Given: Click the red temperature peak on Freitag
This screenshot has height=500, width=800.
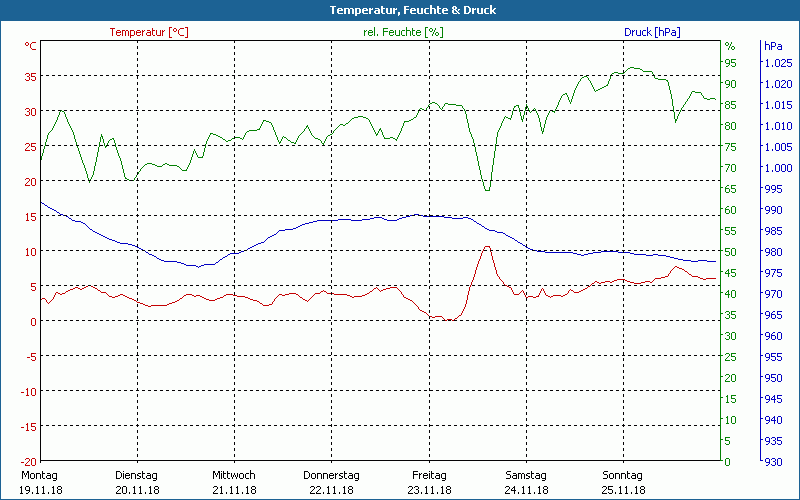Looking at the screenshot, I should (x=487, y=247).
